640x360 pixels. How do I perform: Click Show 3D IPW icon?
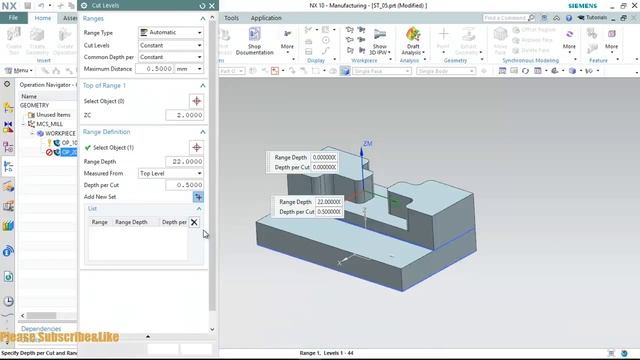(380, 41)
